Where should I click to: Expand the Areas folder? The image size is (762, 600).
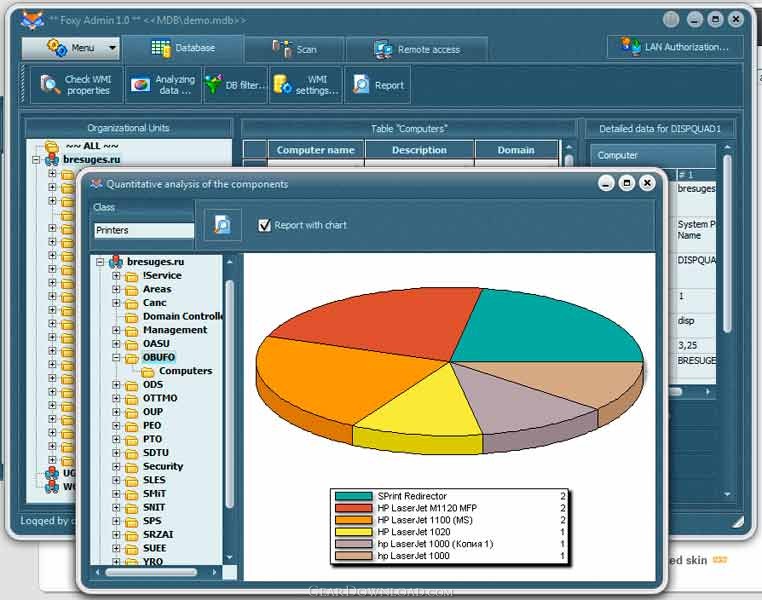click(x=116, y=290)
